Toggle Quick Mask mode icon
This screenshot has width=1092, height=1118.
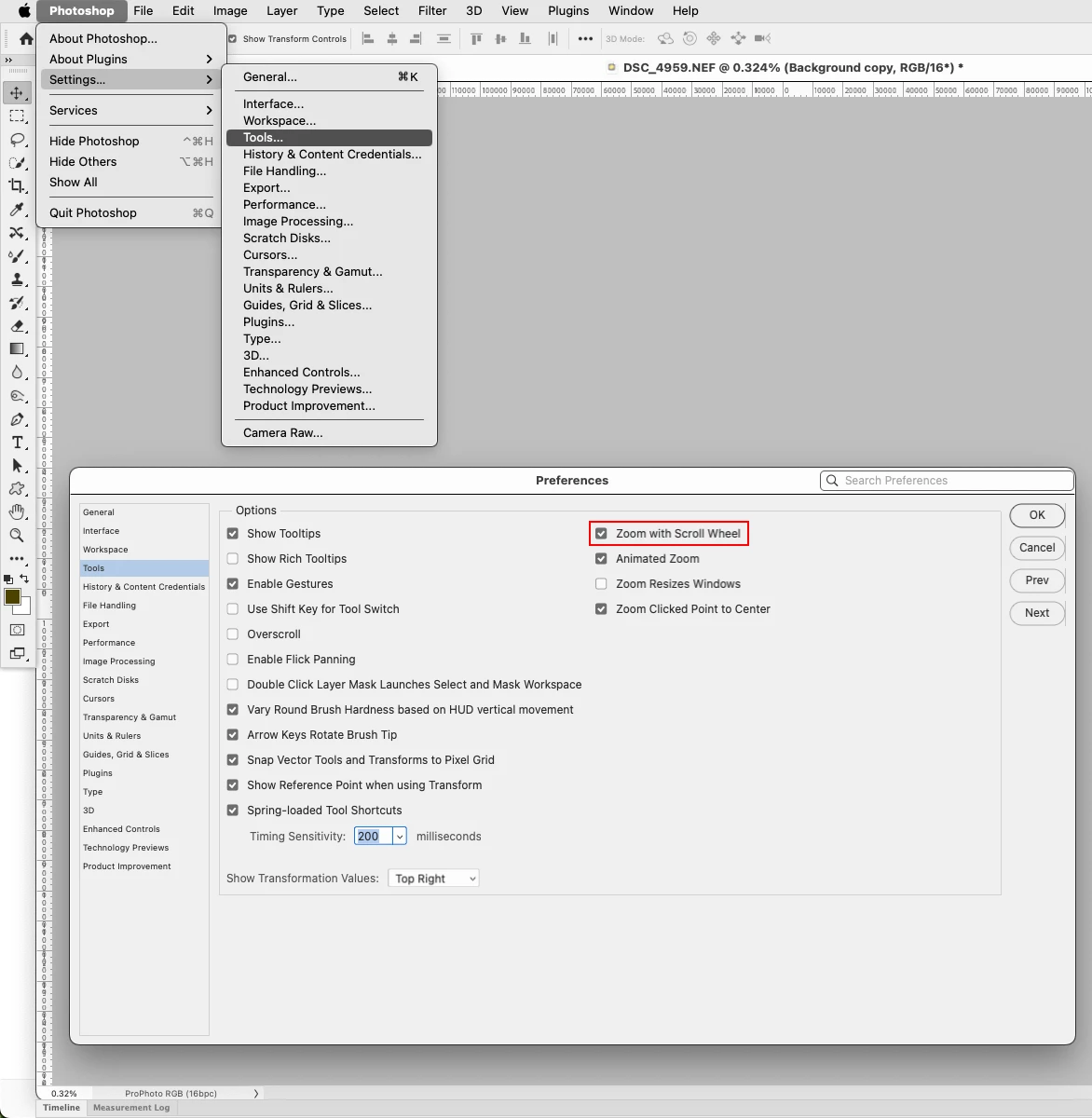tap(17, 630)
